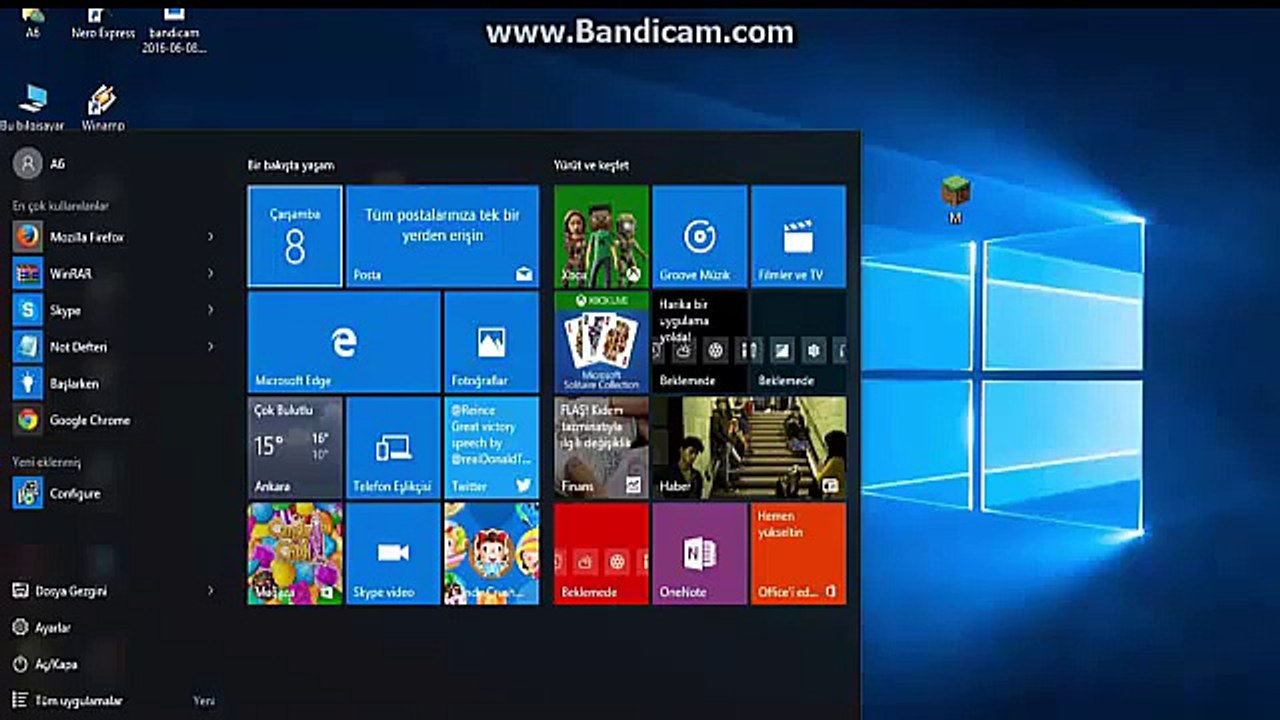Image resolution: width=1280 pixels, height=720 pixels.
Task: Click the Harika bir uygulama yolda tile
Action: point(699,342)
